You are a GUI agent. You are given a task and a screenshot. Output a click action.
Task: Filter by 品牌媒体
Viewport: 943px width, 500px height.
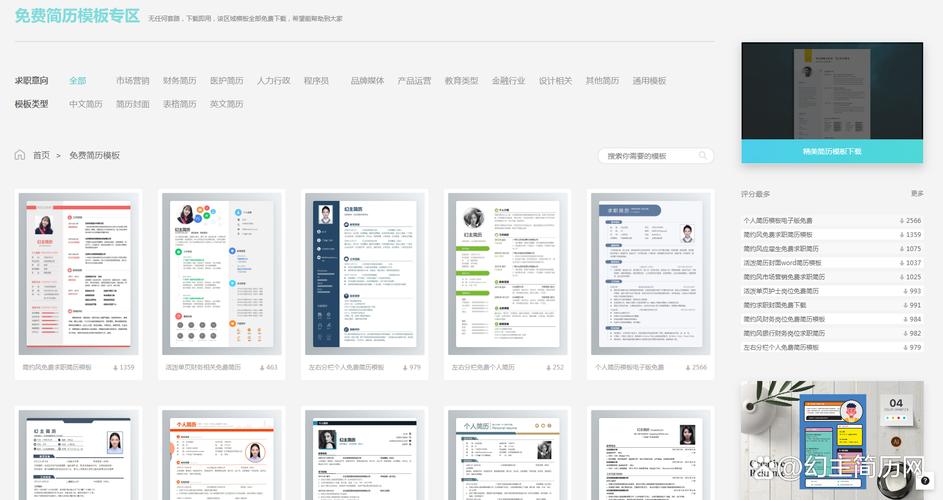(367, 81)
